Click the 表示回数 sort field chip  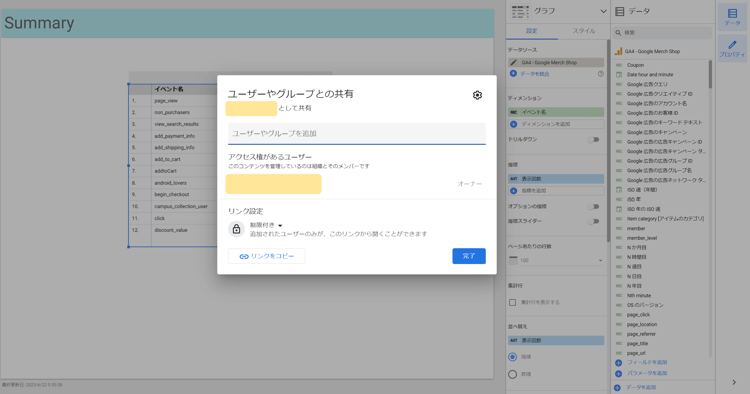556,340
